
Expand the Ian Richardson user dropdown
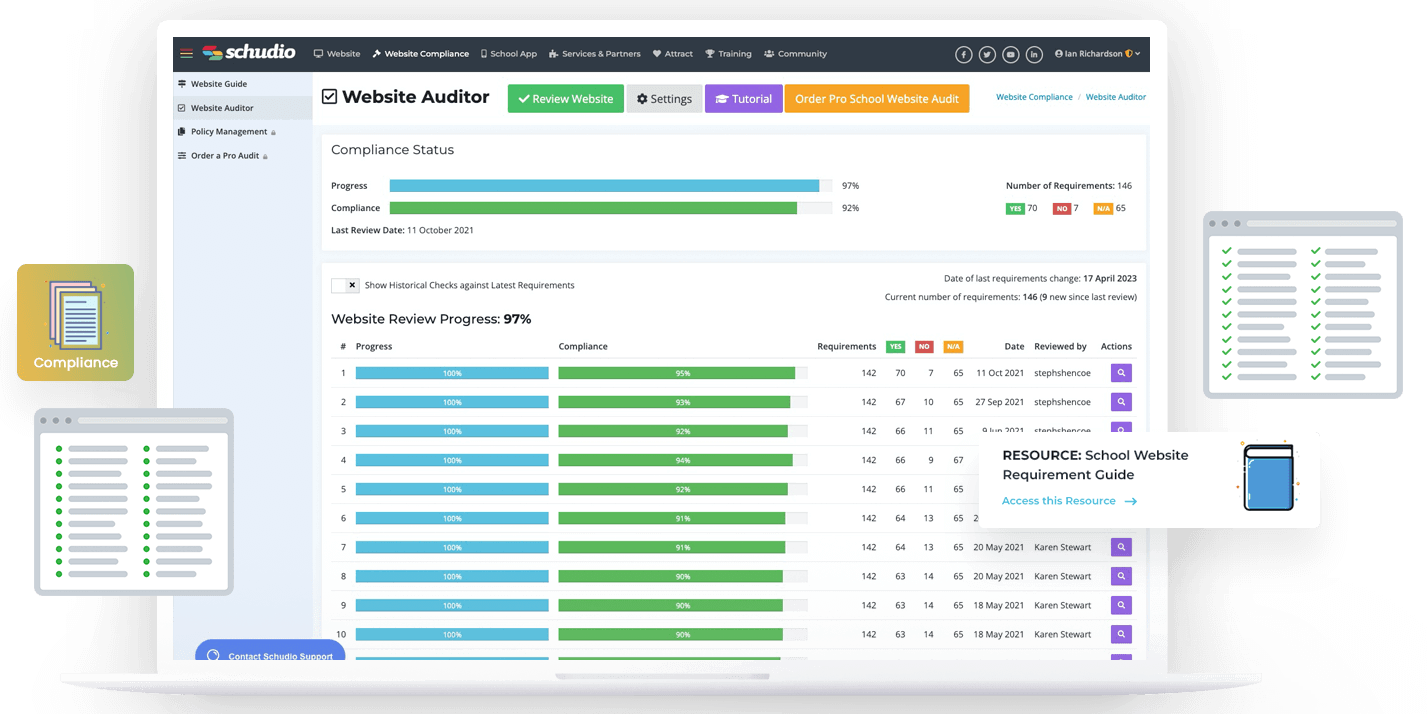(x=1097, y=54)
